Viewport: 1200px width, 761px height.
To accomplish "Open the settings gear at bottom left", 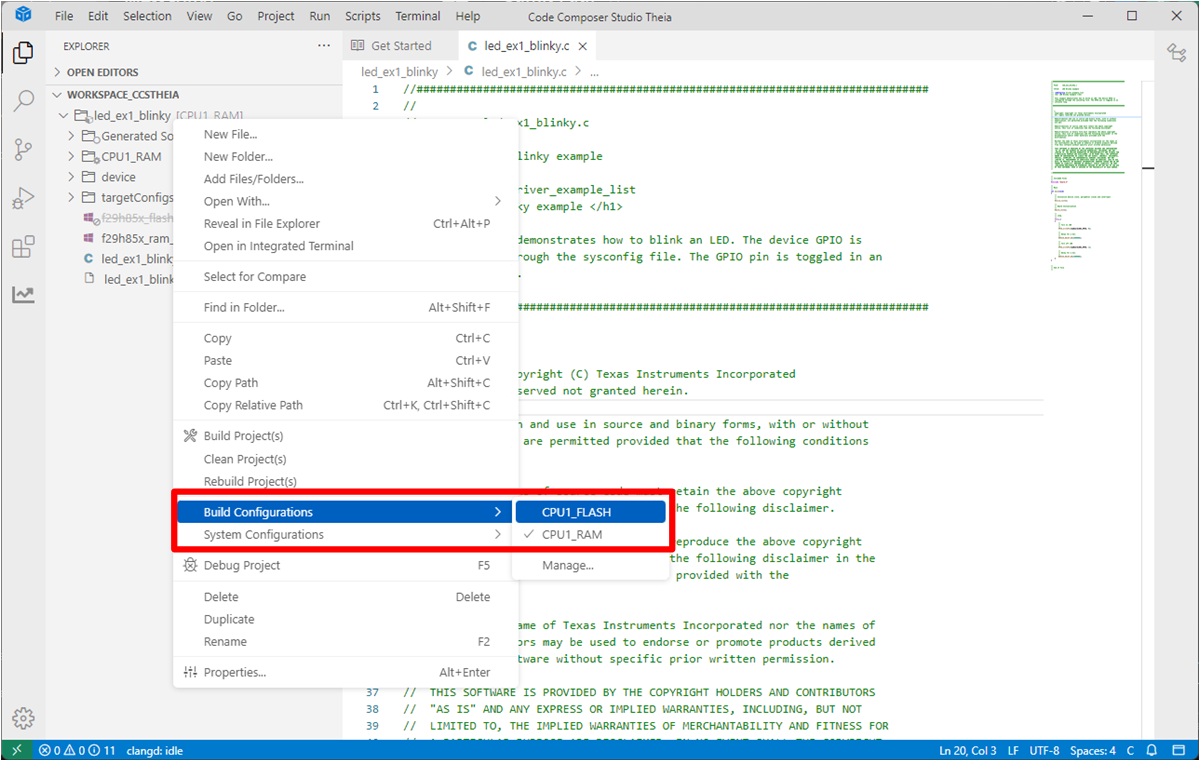I will [23, 718].
